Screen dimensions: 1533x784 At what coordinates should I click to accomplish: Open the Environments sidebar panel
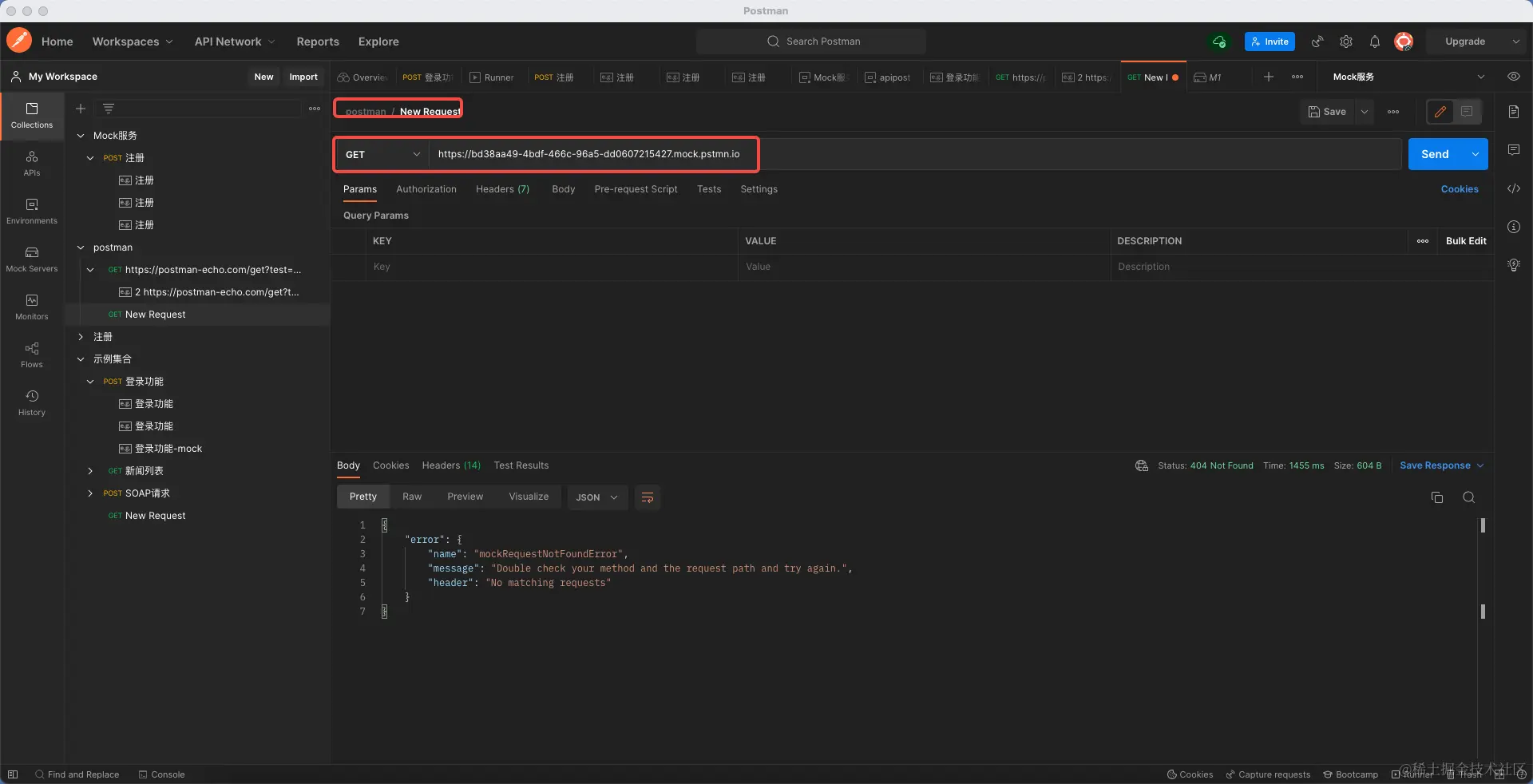[32, 212]
